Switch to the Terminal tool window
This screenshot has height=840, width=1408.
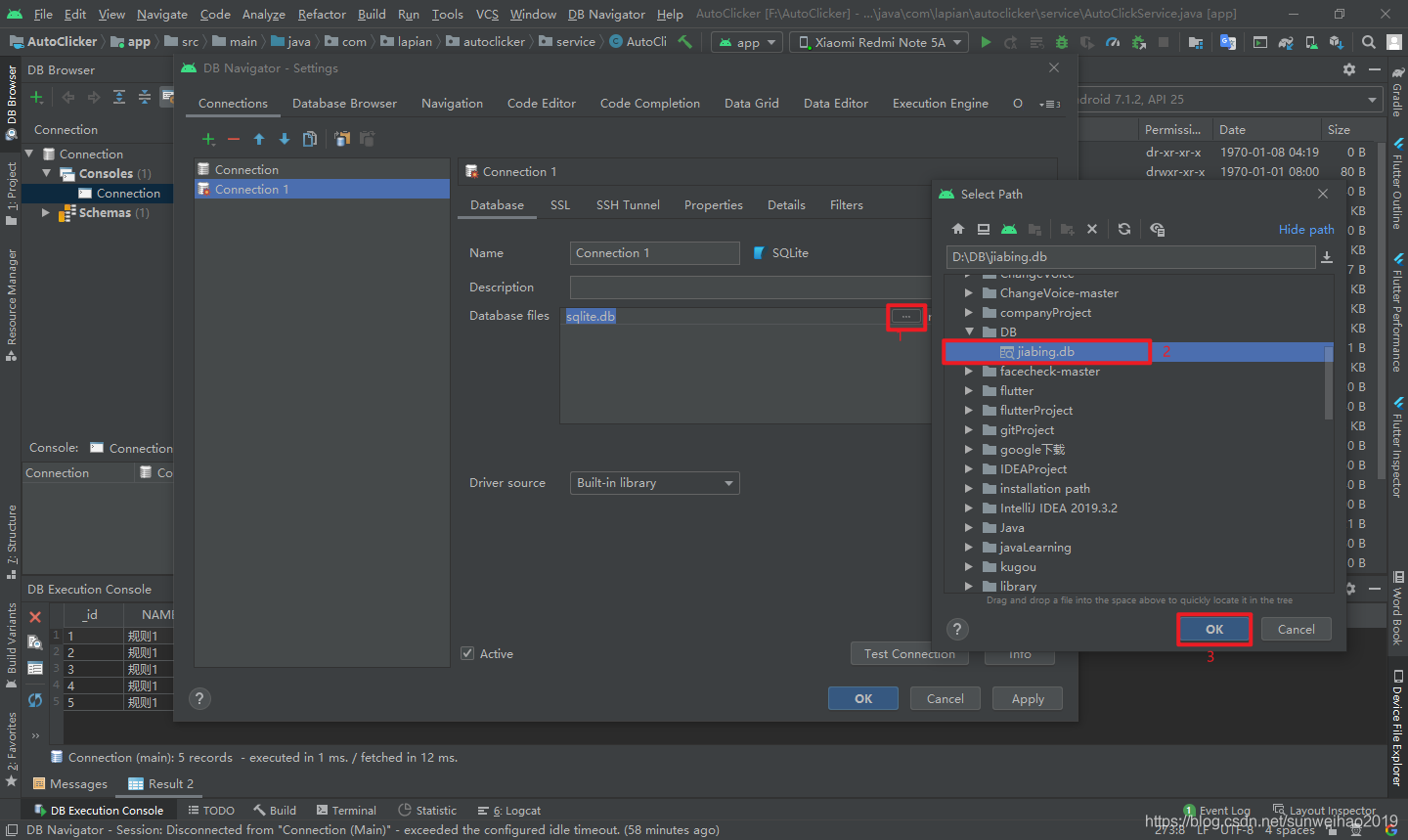coord(346,810)
